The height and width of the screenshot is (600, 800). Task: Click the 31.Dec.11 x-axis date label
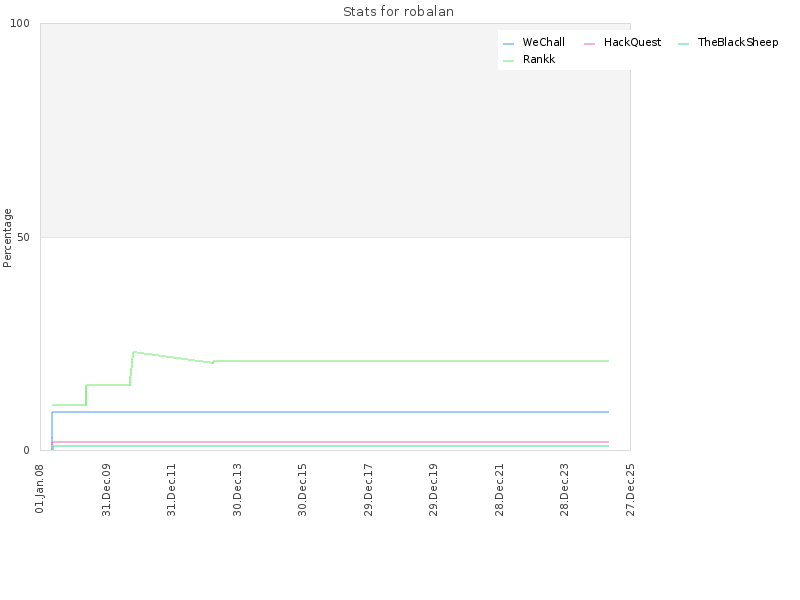(x=171, y=490)
